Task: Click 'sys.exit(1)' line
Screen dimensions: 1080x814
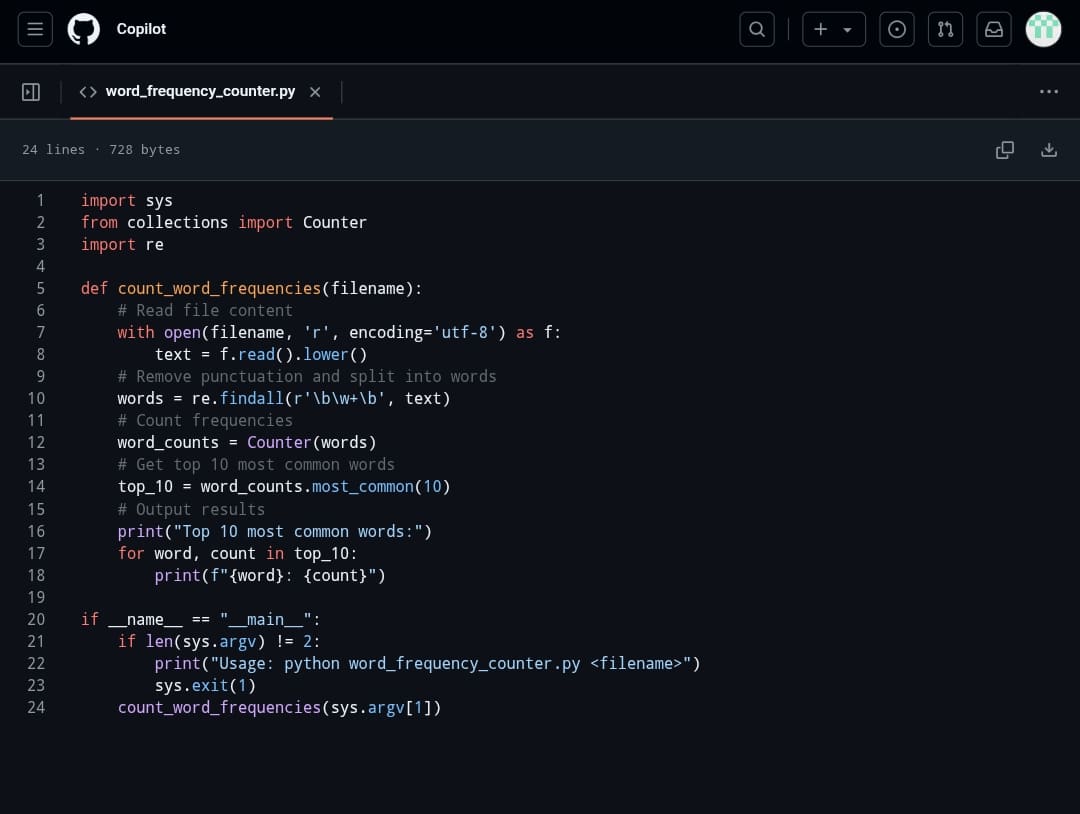Action: tap(205, 686)
